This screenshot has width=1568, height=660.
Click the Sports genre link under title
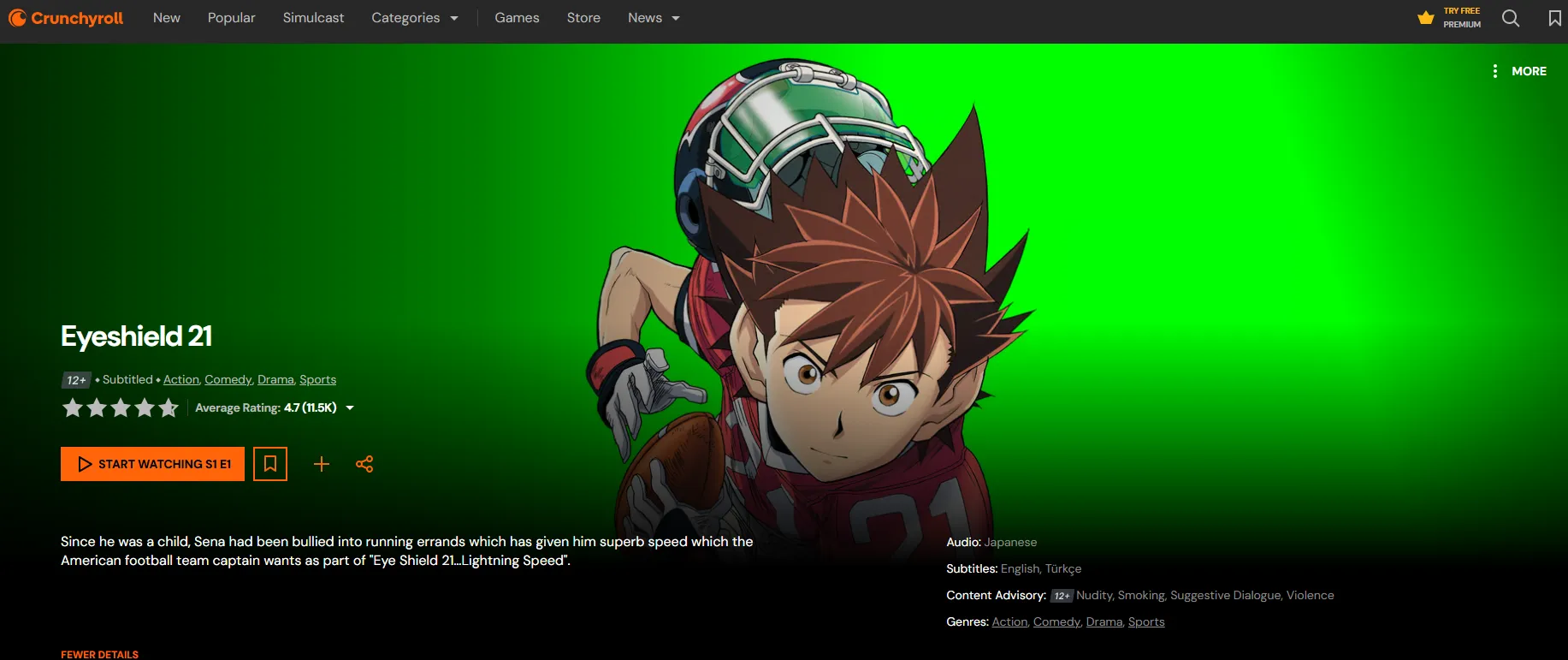pos(317,379)
